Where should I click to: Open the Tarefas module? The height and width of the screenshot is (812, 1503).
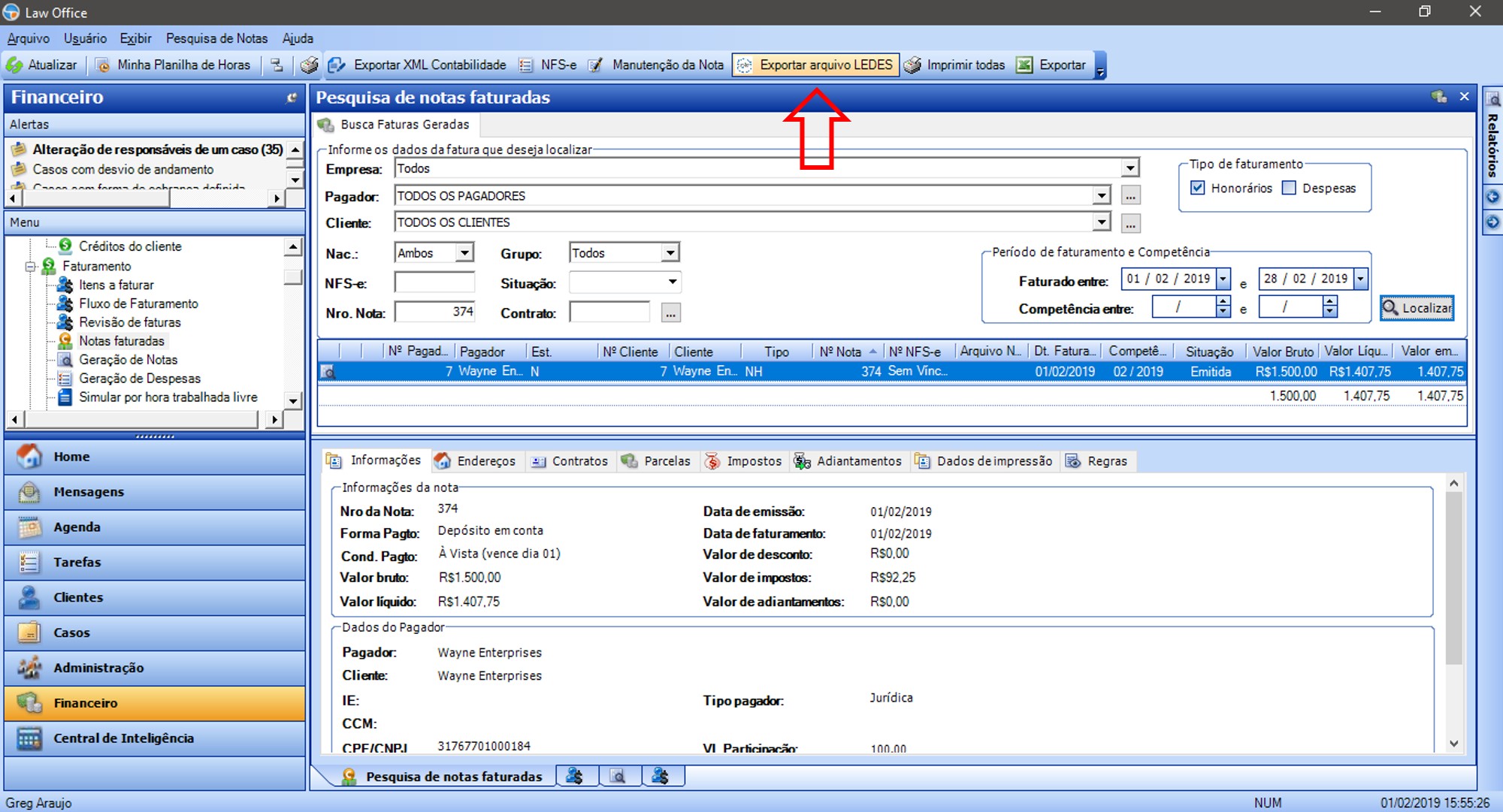point(155,563)
